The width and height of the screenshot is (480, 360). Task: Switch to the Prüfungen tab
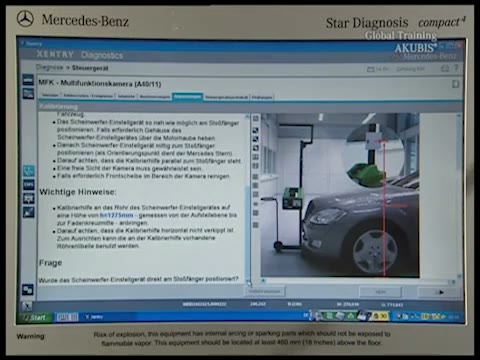coord(262,97)
